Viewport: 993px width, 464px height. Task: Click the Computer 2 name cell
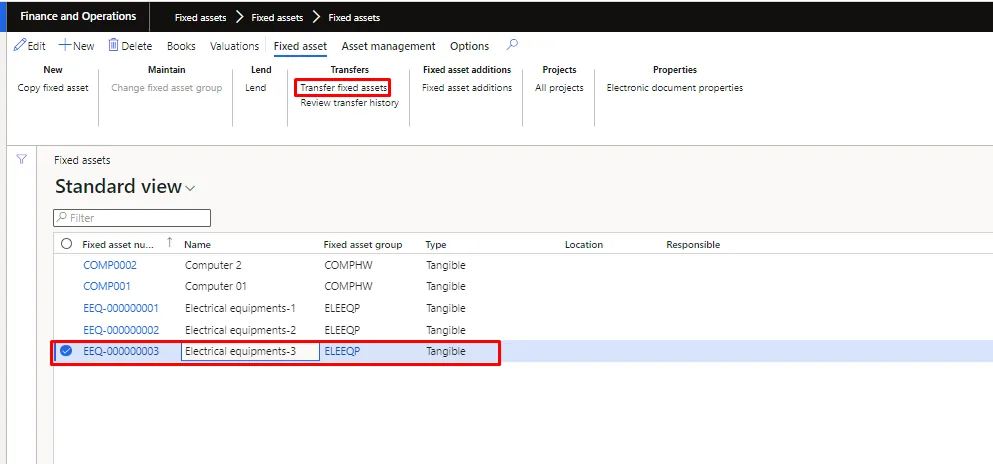[213, 265]
